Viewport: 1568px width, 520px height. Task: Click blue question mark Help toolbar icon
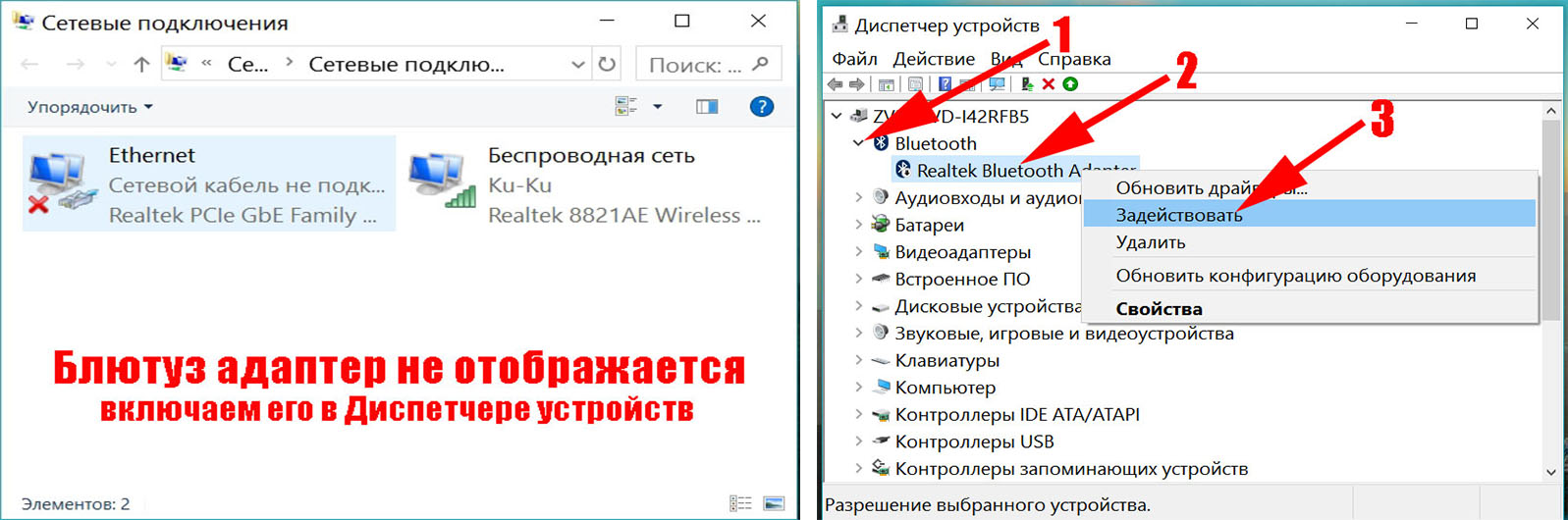[x=945, y=84]
